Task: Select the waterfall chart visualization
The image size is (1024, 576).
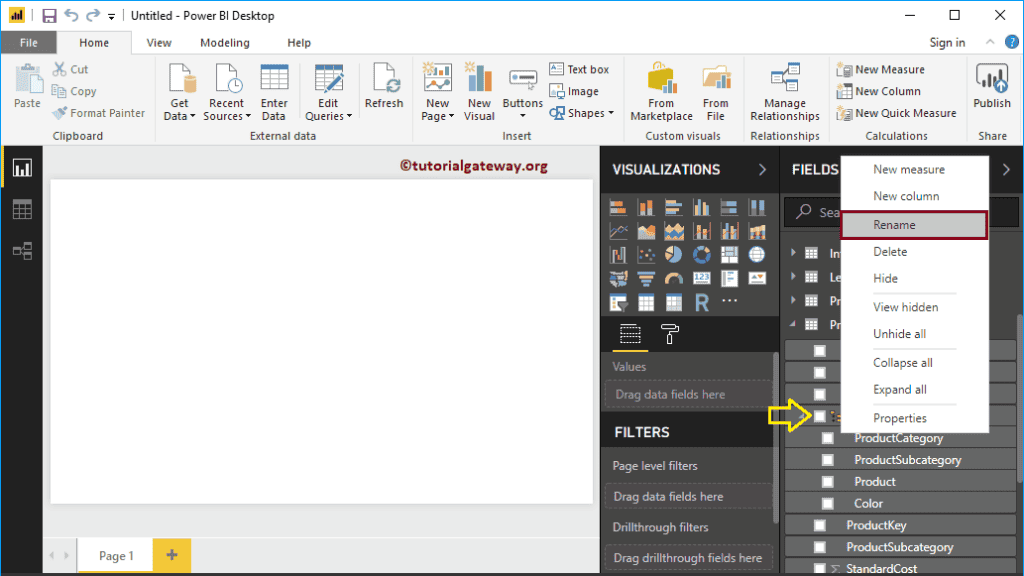Action: (x=618, y=255)
